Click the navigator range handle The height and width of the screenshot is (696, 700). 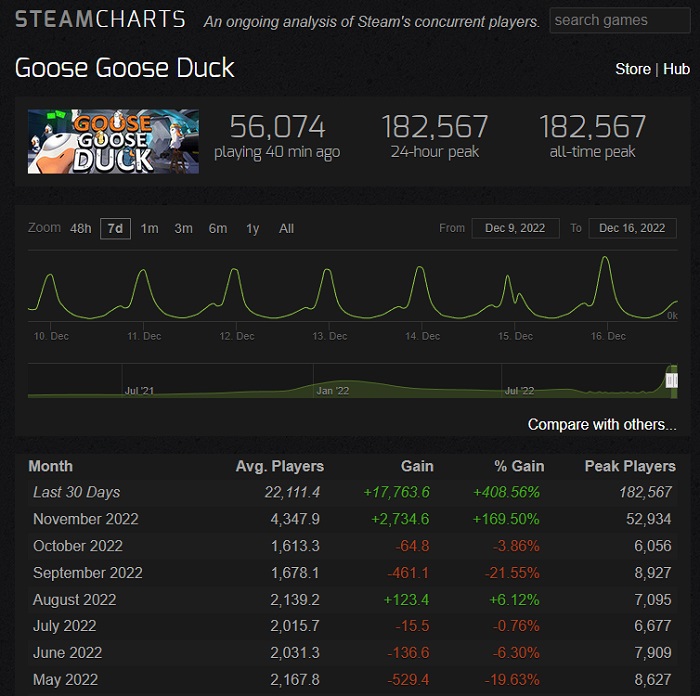[671, 380]
